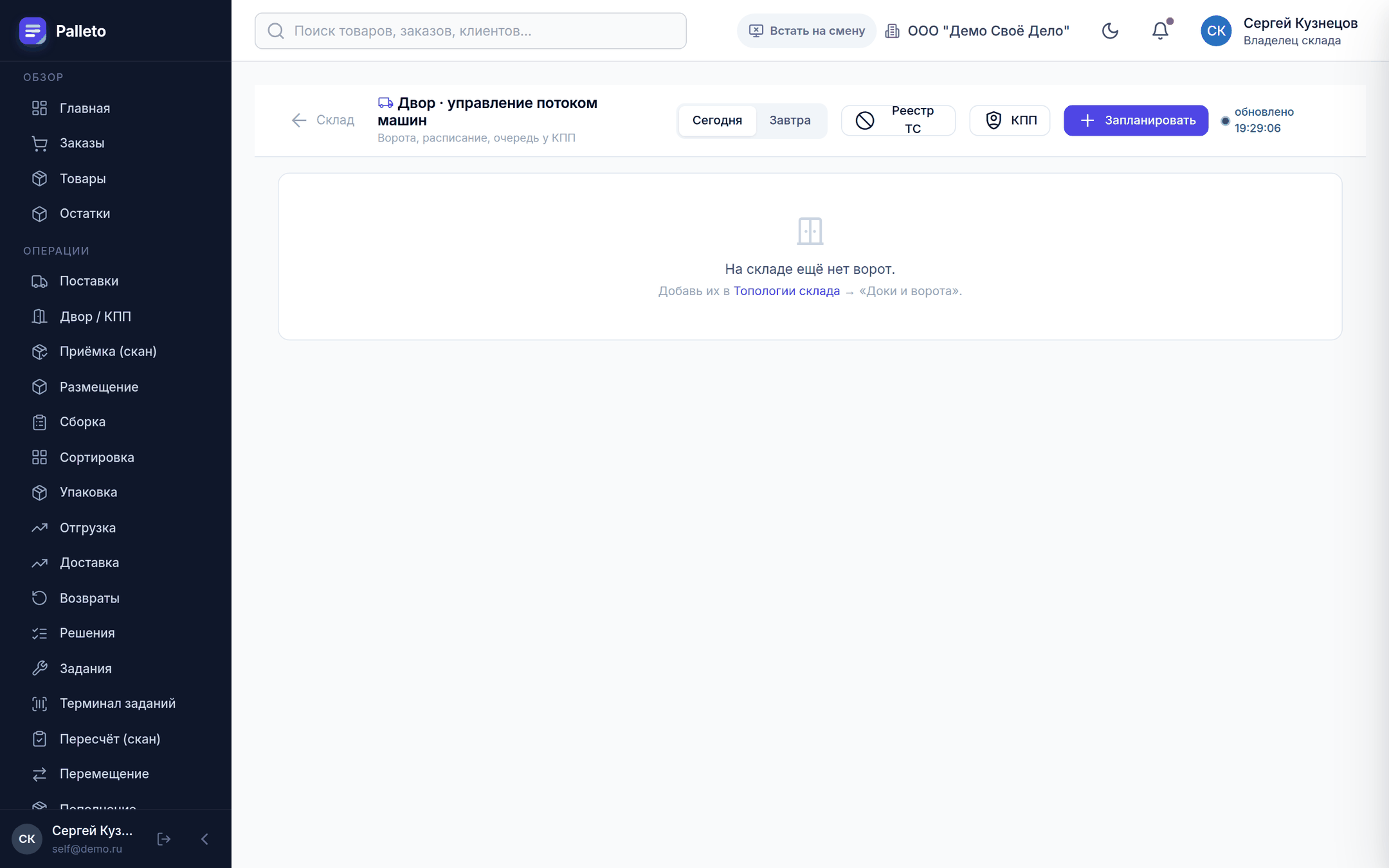Screen dimensions: 1389x868
Task: Click Запланировать button
Action: coord(1136,120)
